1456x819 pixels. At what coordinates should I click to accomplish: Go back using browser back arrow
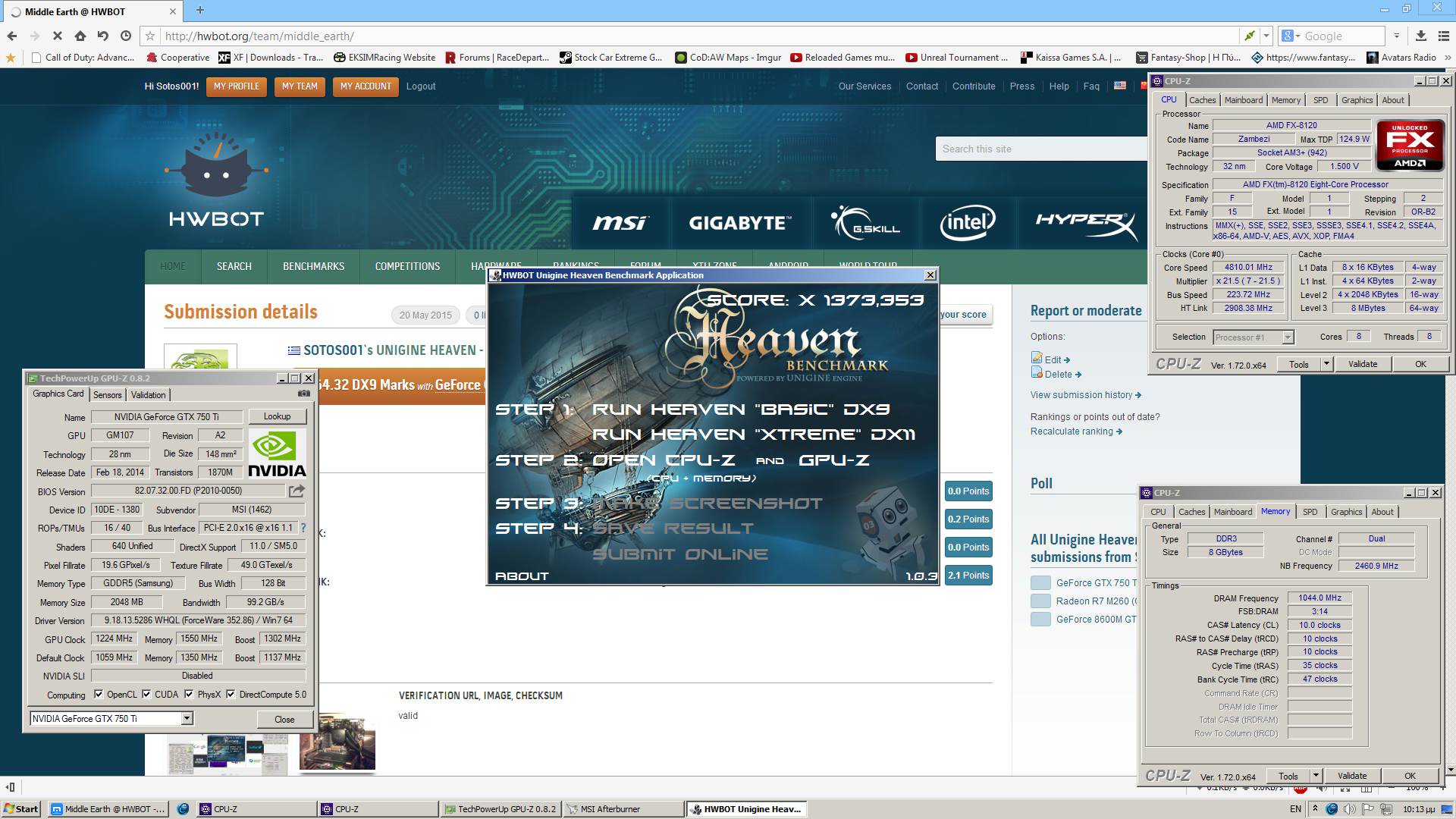(11, 36)
